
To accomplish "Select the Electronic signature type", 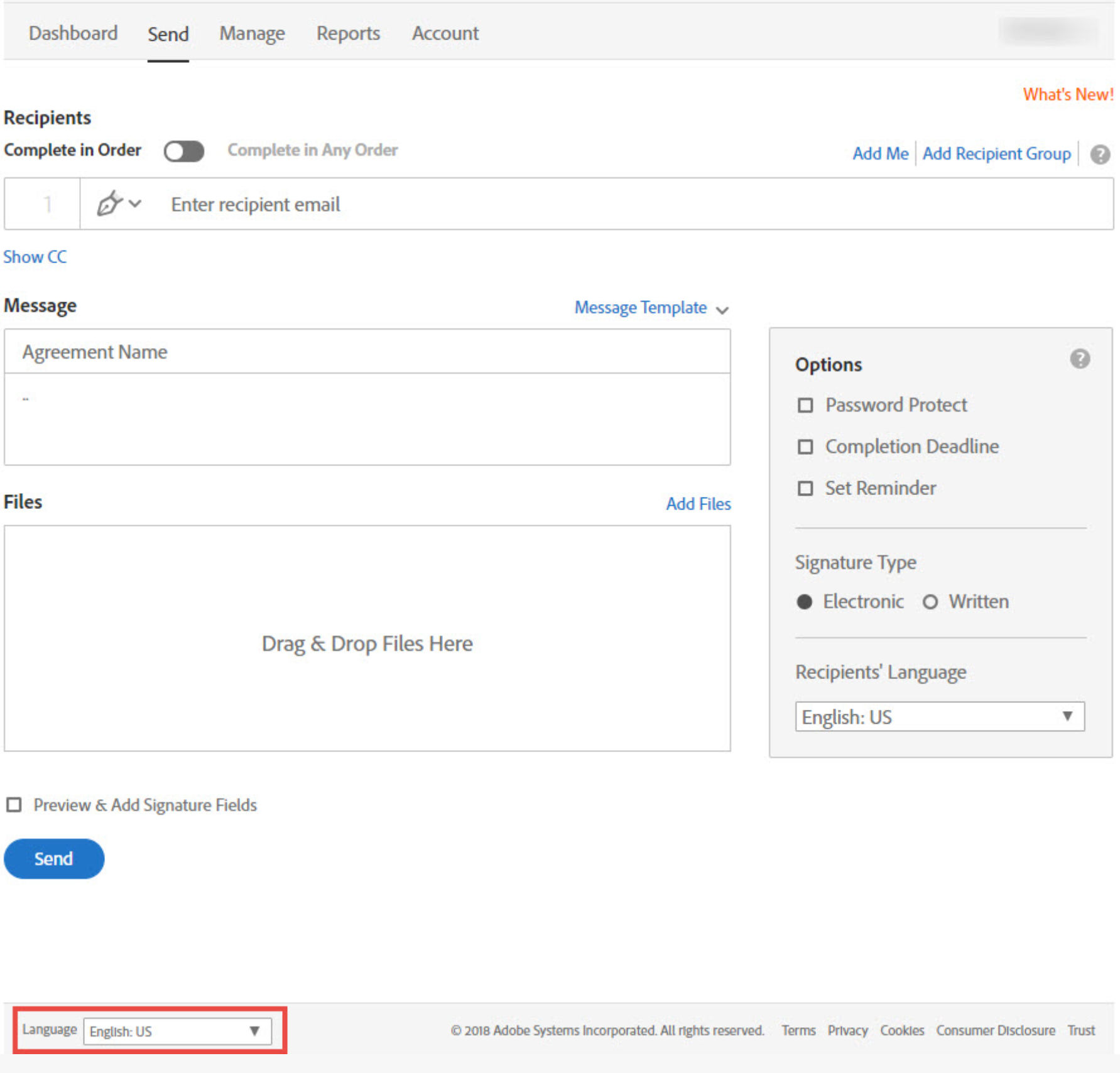I will point(804,602).
